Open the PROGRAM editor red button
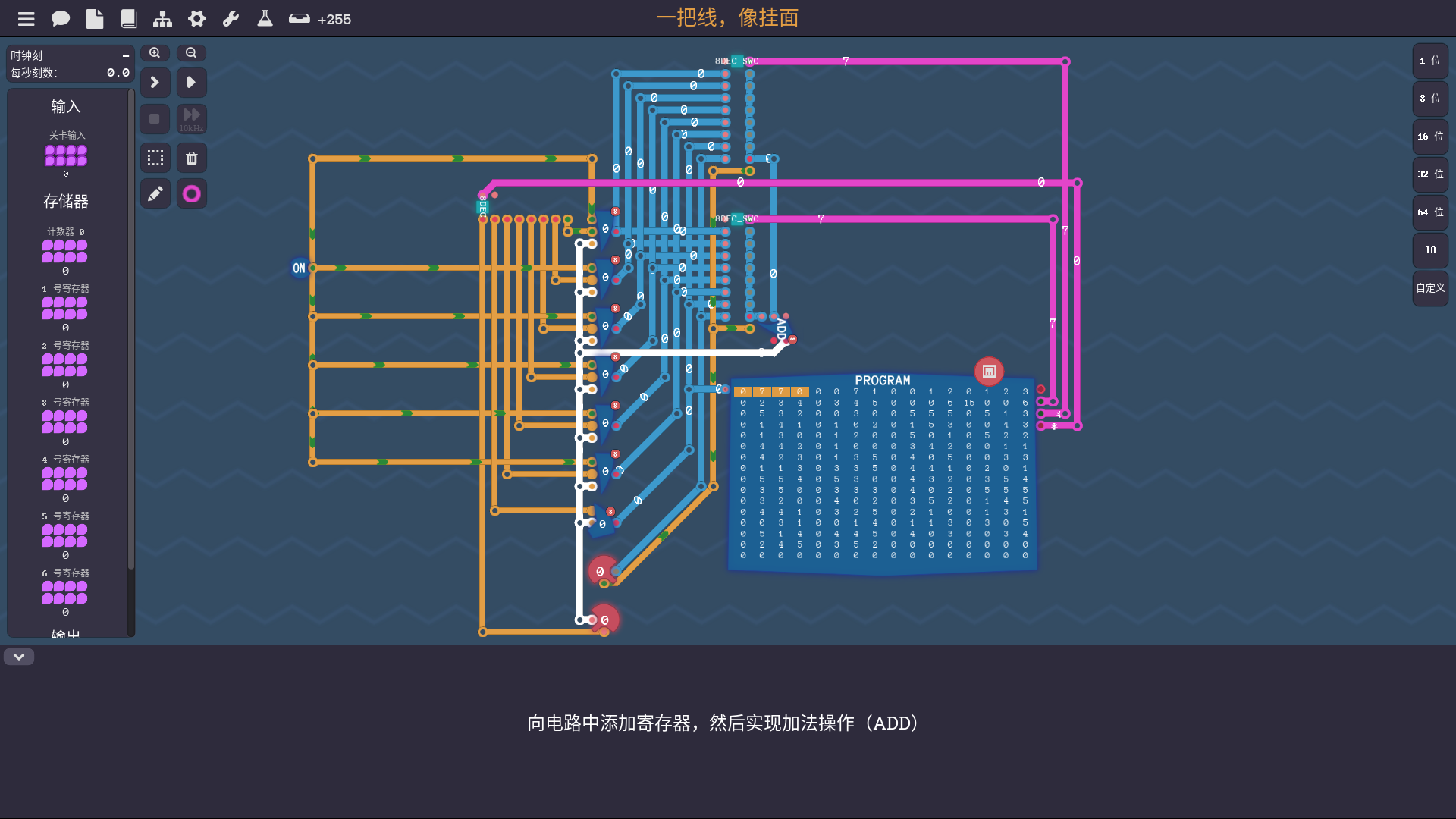1456x819 pixels. (x=989, y=372)
